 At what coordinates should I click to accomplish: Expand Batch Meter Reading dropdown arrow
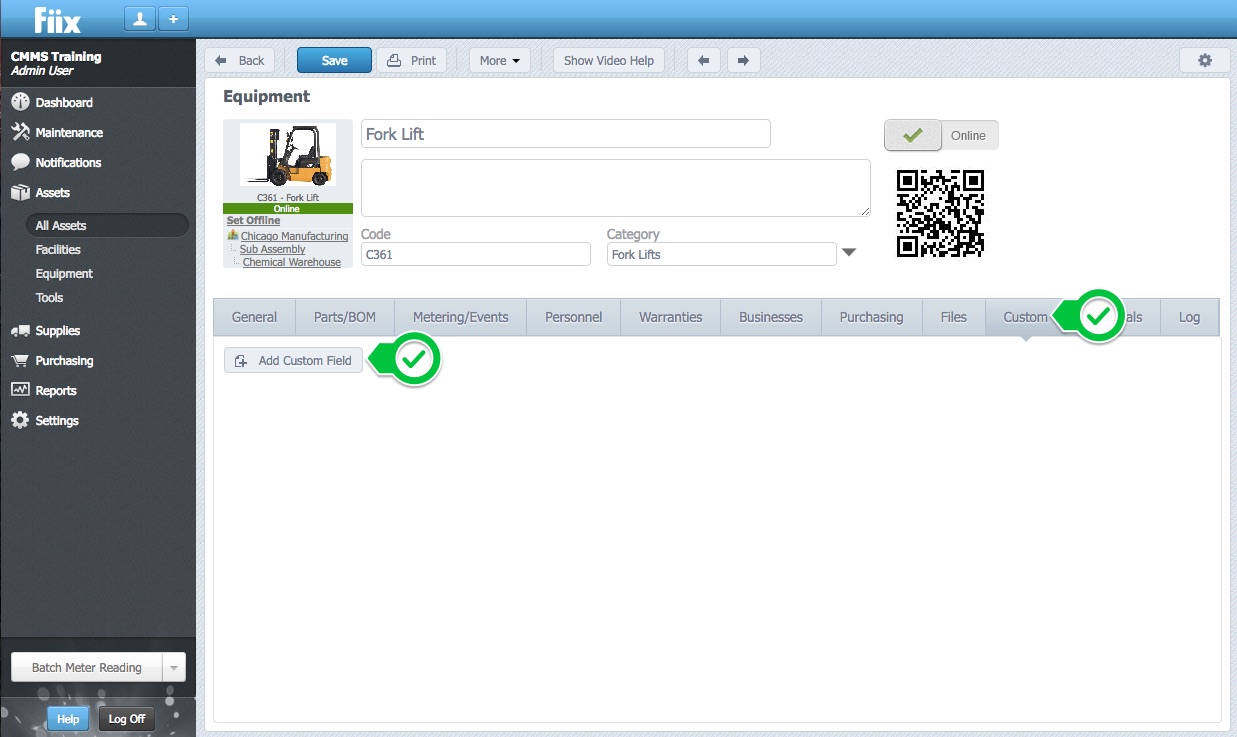(174, 668)
